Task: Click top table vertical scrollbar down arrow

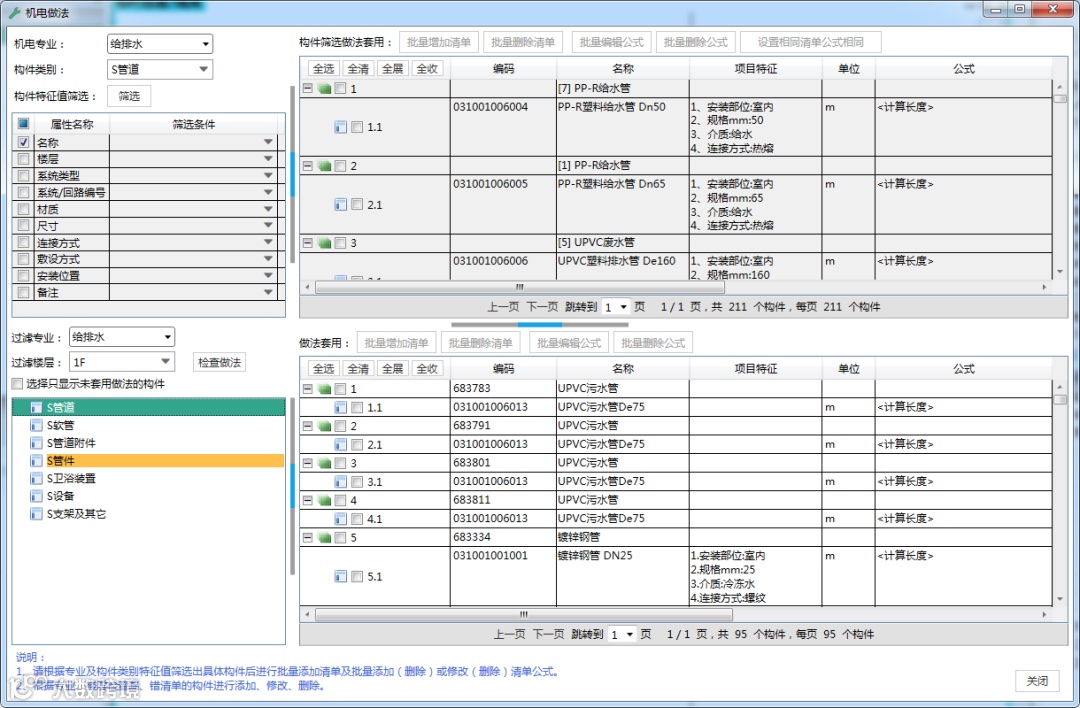Action: pos(1059,272)
